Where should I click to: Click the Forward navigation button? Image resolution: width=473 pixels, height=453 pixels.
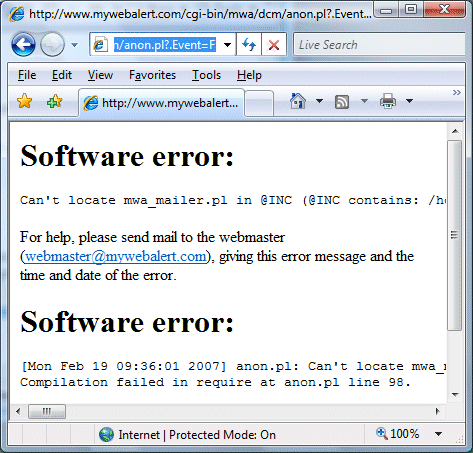point(52,44)
